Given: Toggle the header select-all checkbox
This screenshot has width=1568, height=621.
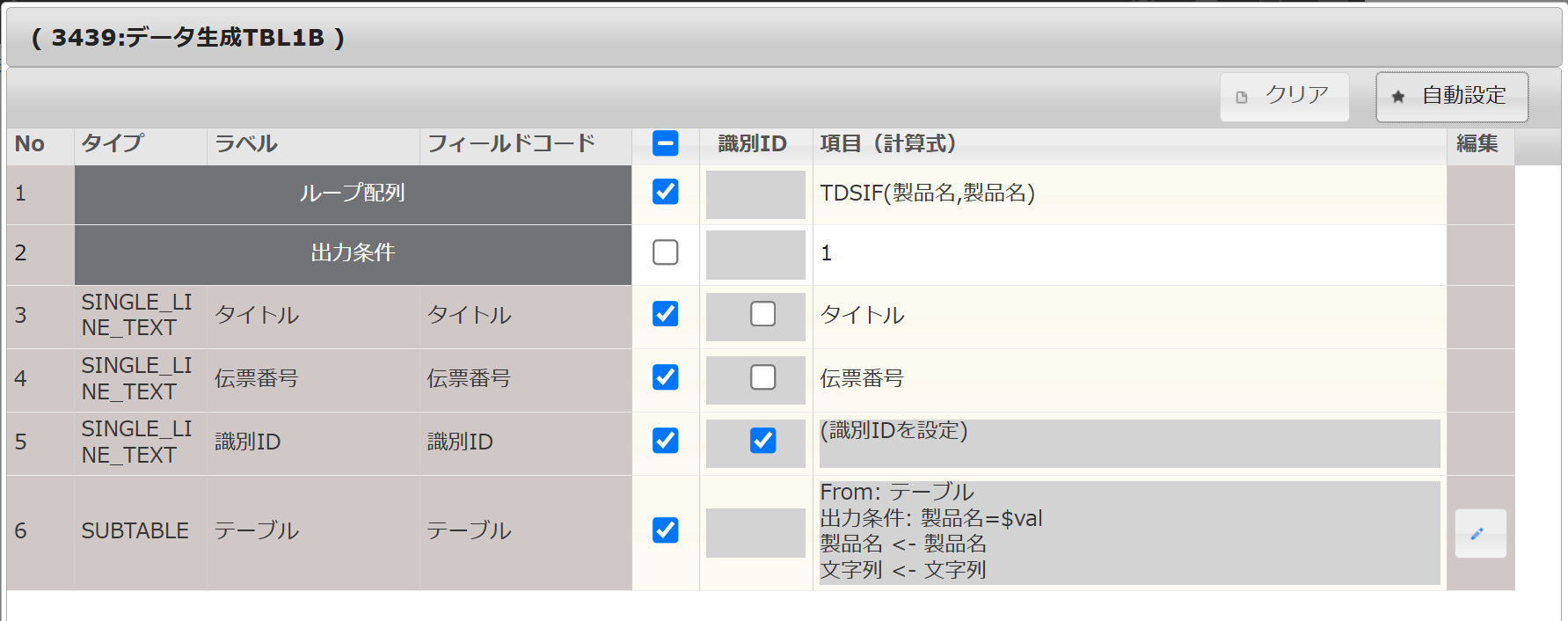Looking at the screenshot, I should point(666,143).
